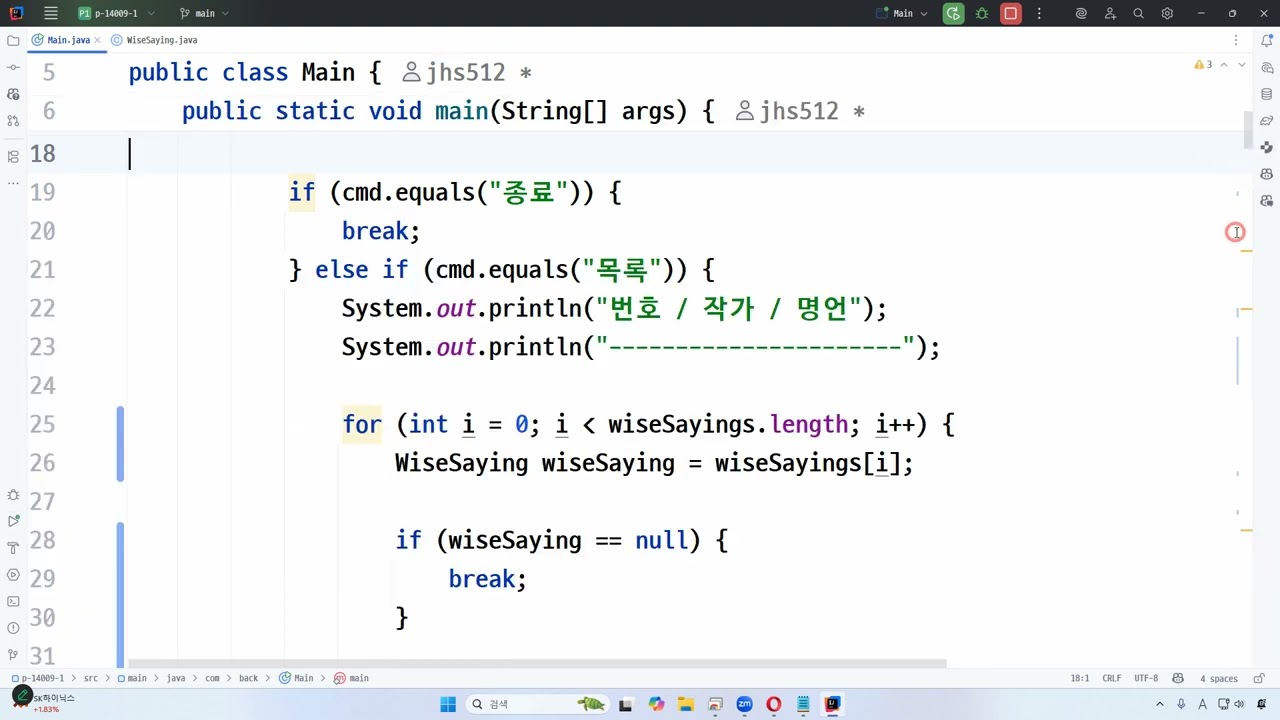Open Search Everywhere magnifier icon
1280x720 pixels.
[x=1138, y=14]
